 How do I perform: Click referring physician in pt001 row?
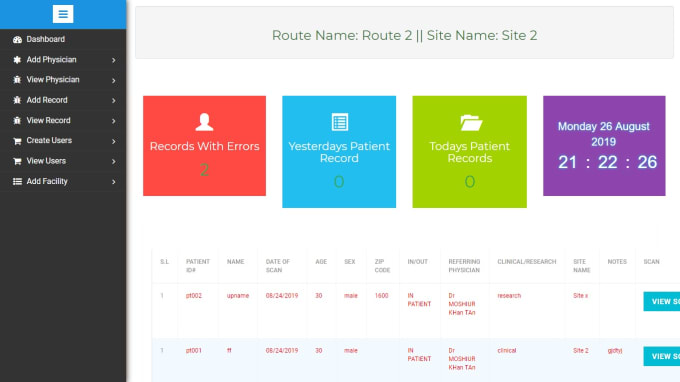click(x=462, y=359)
